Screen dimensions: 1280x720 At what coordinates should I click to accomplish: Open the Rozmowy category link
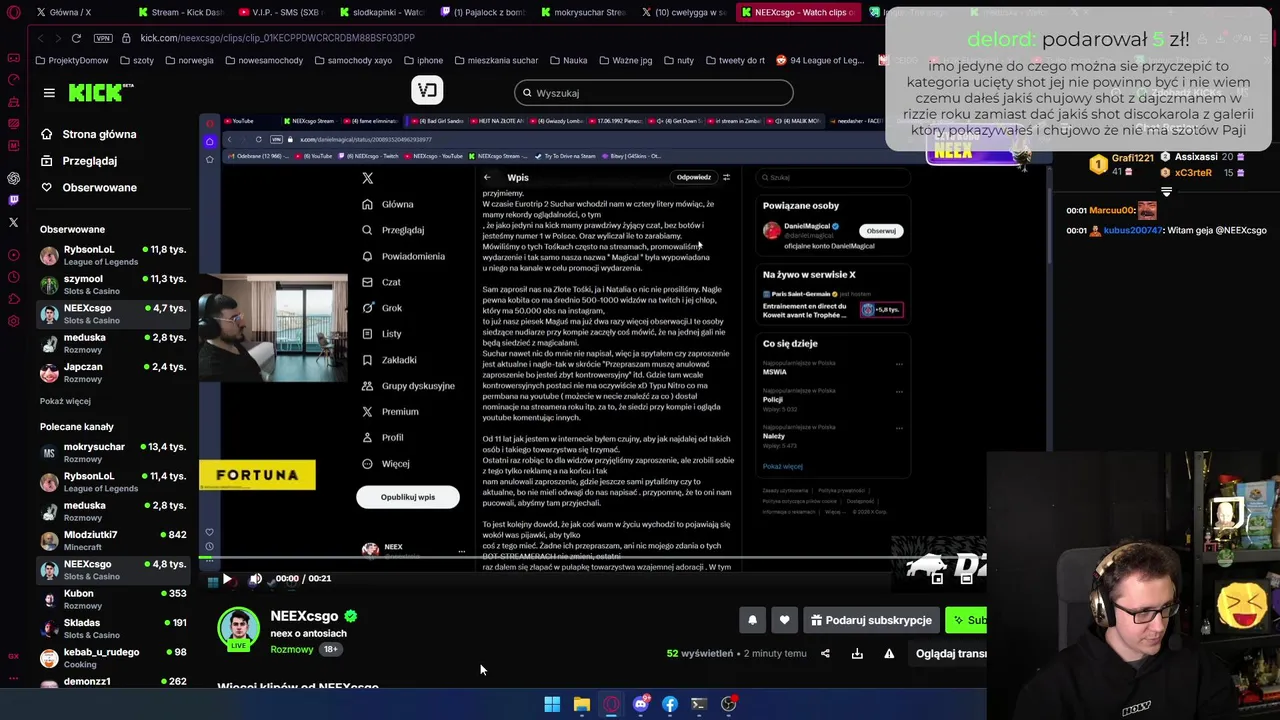click(x=292, y=650)
